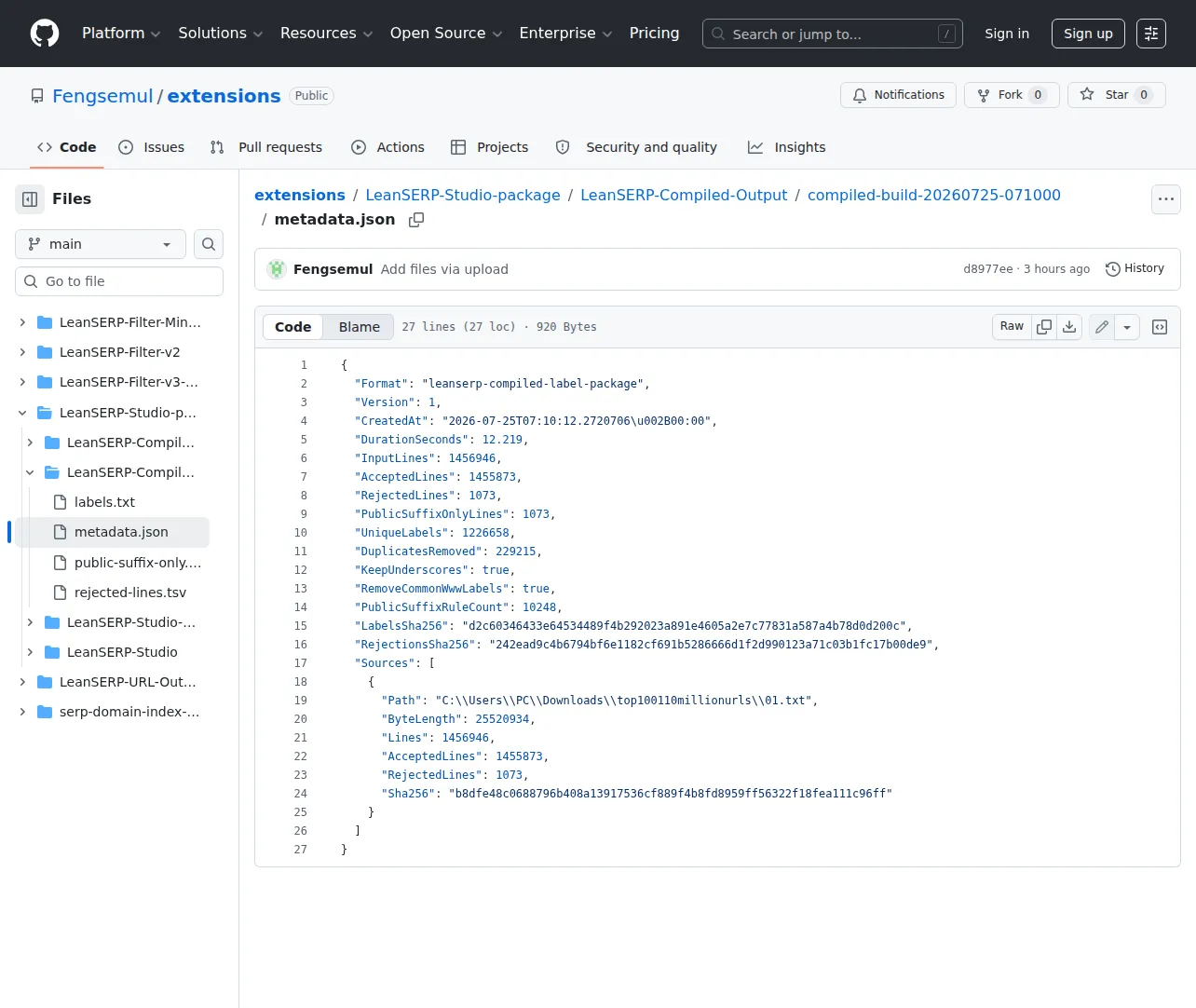Viewport: 1196px width, 1008px height.
Task: Open rejected-lines.tsv in the file tree
Action: (x=130, y=593)
